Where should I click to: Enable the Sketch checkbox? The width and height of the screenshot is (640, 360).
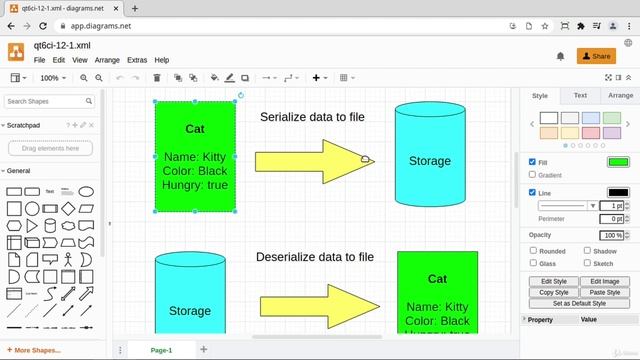pos(587,263)
